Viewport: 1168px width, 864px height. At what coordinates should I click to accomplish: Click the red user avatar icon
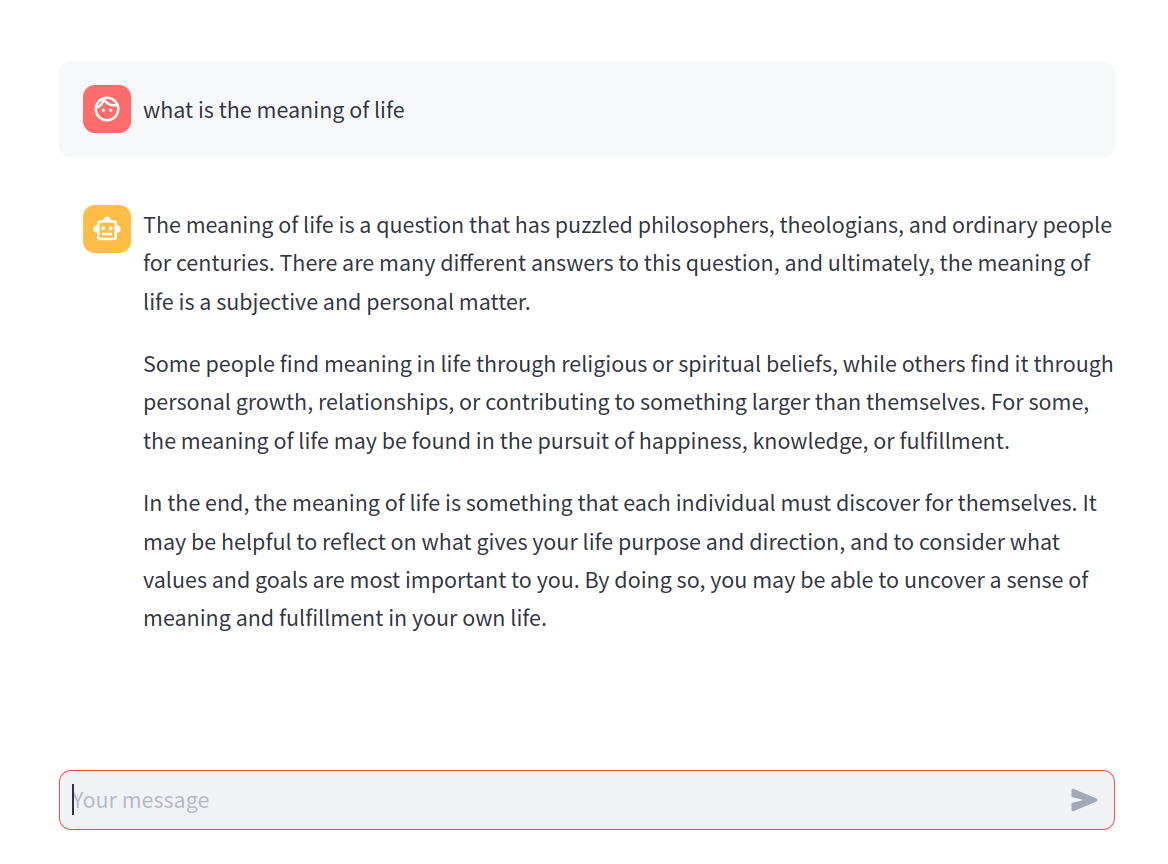[x=107, y=109]
